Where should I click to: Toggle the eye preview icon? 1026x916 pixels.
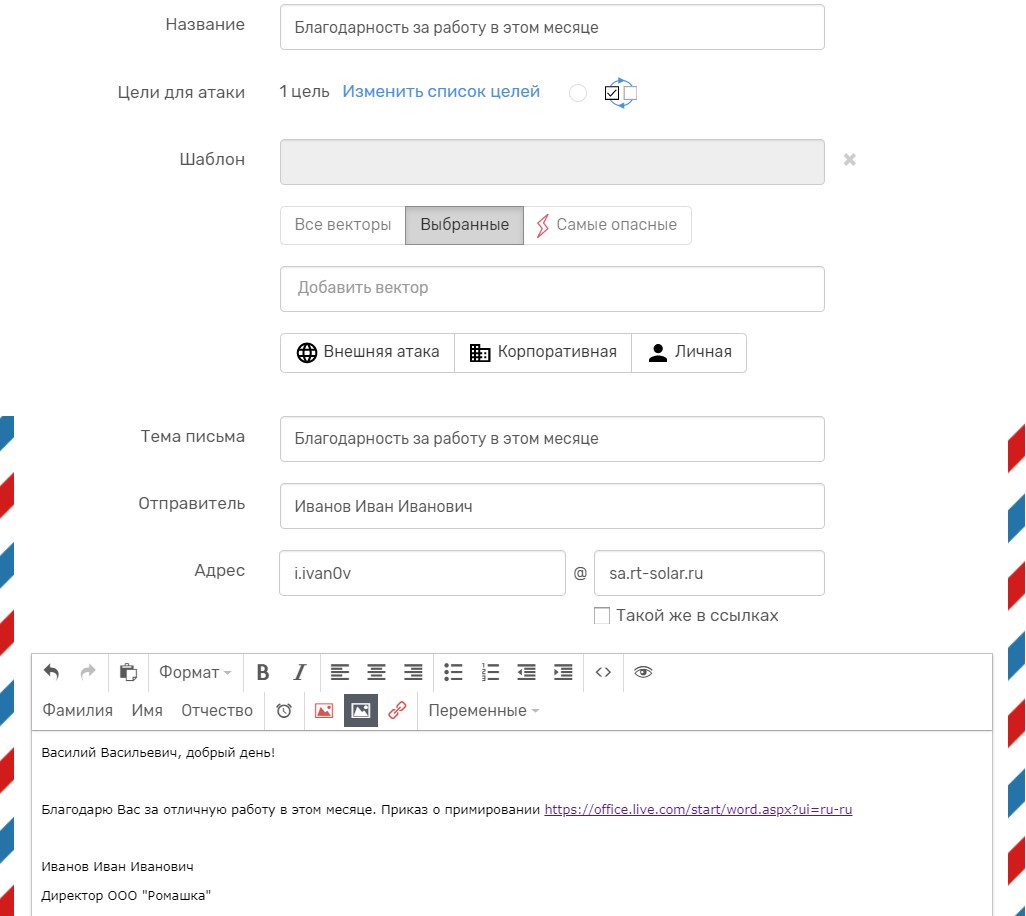coord(643,673)
